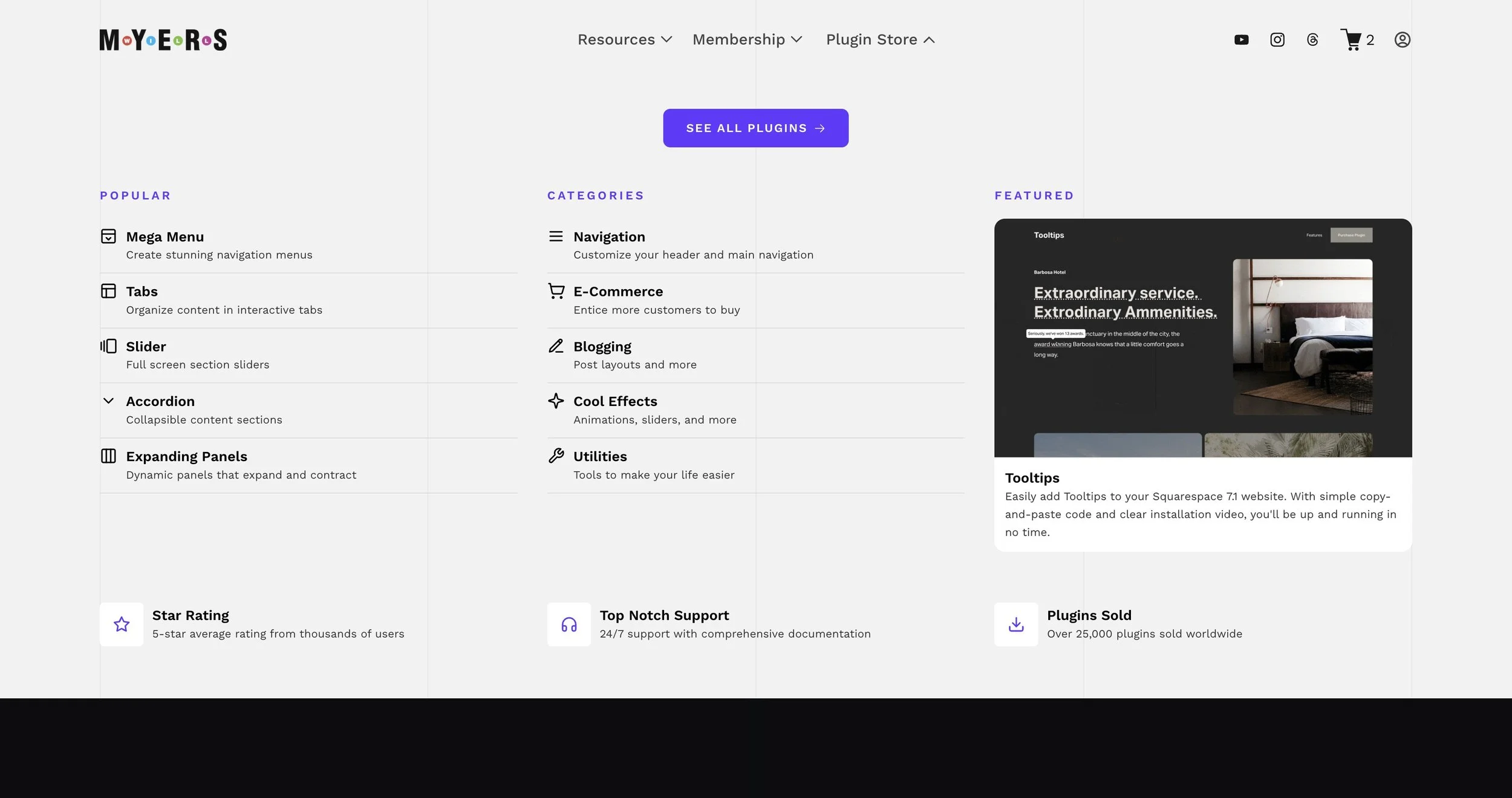The image size is (1512, 798).
Task: Click the featured Tooltips preview image
Action: click(1202, 338)
